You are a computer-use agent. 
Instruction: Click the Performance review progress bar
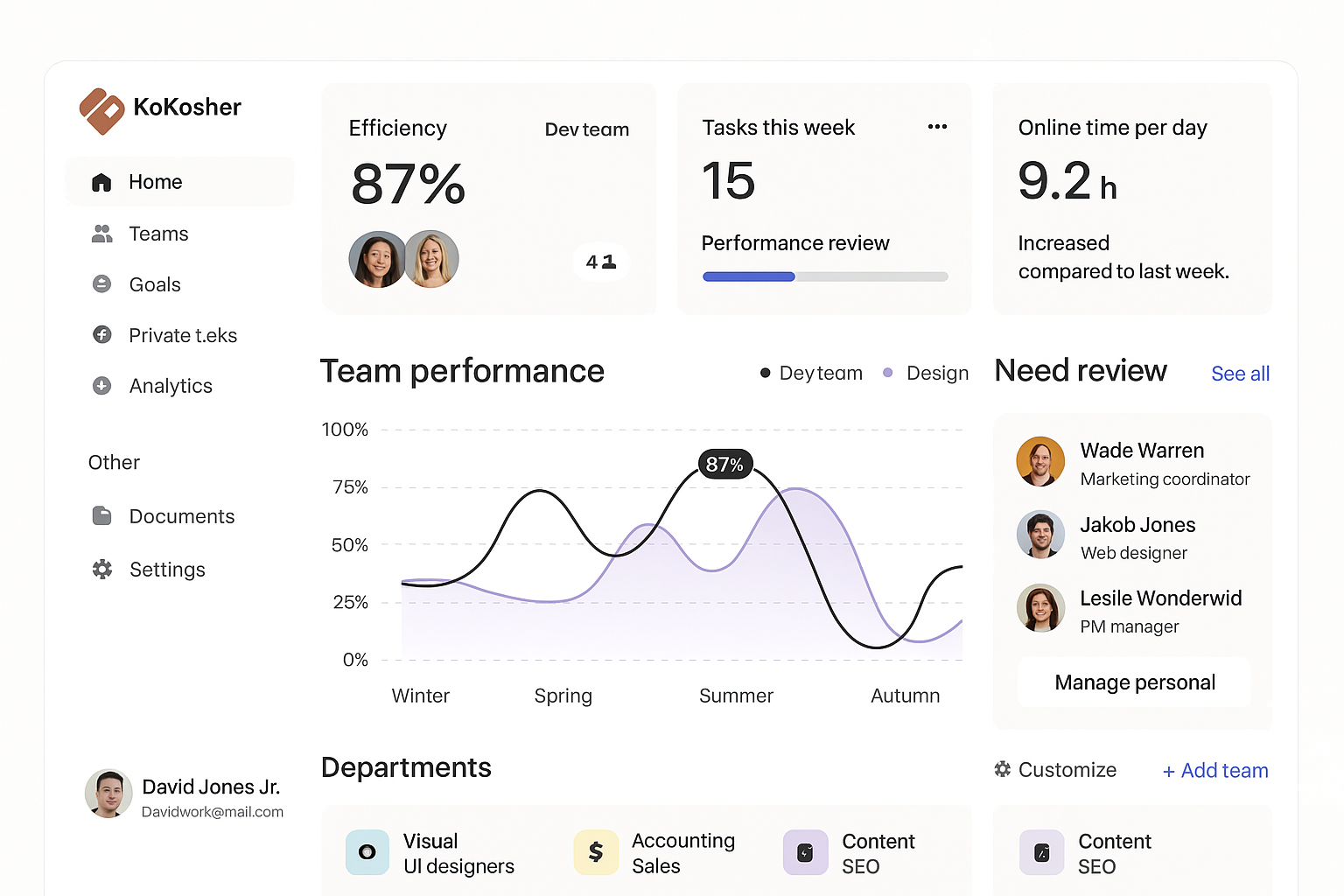click(x=824, y=276)
